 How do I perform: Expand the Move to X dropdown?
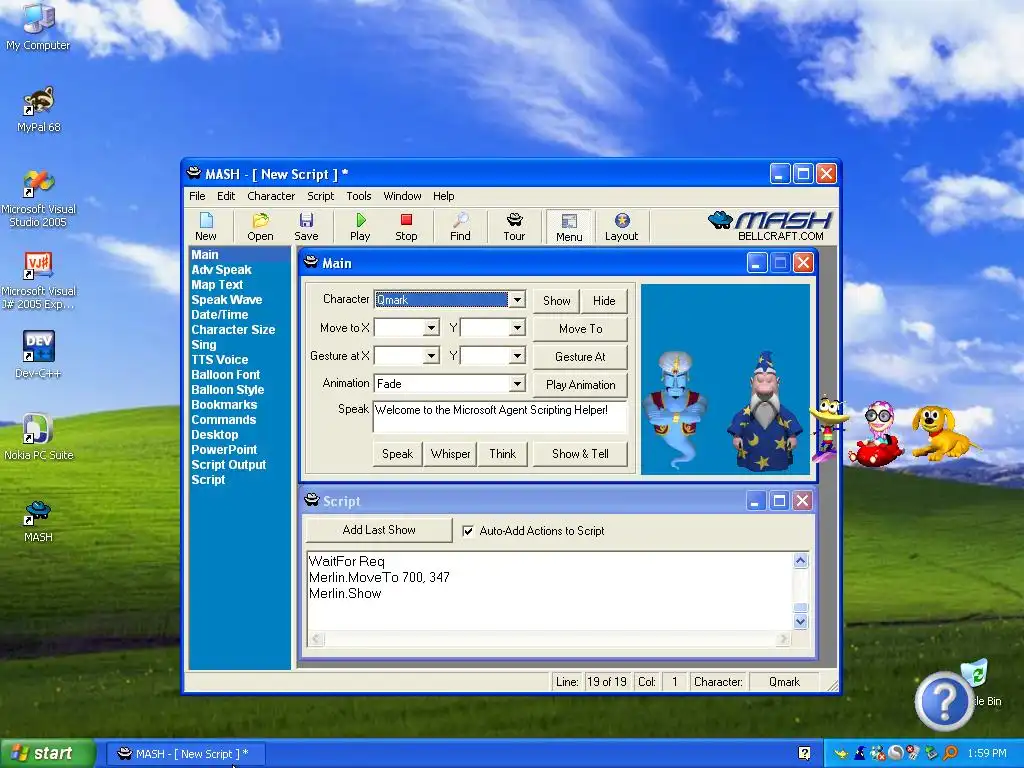click(x=431, y=328)
